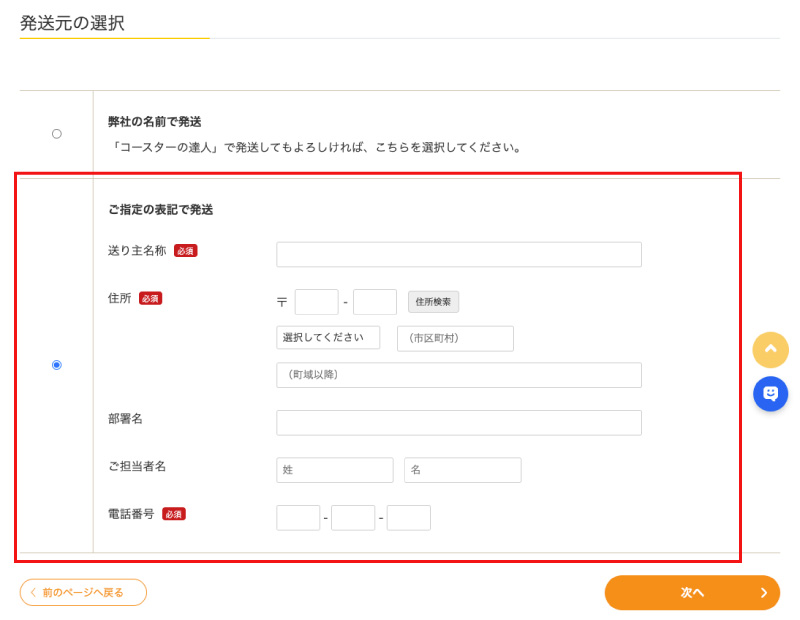Click the ご担当者名 label

tap(137, 466)
